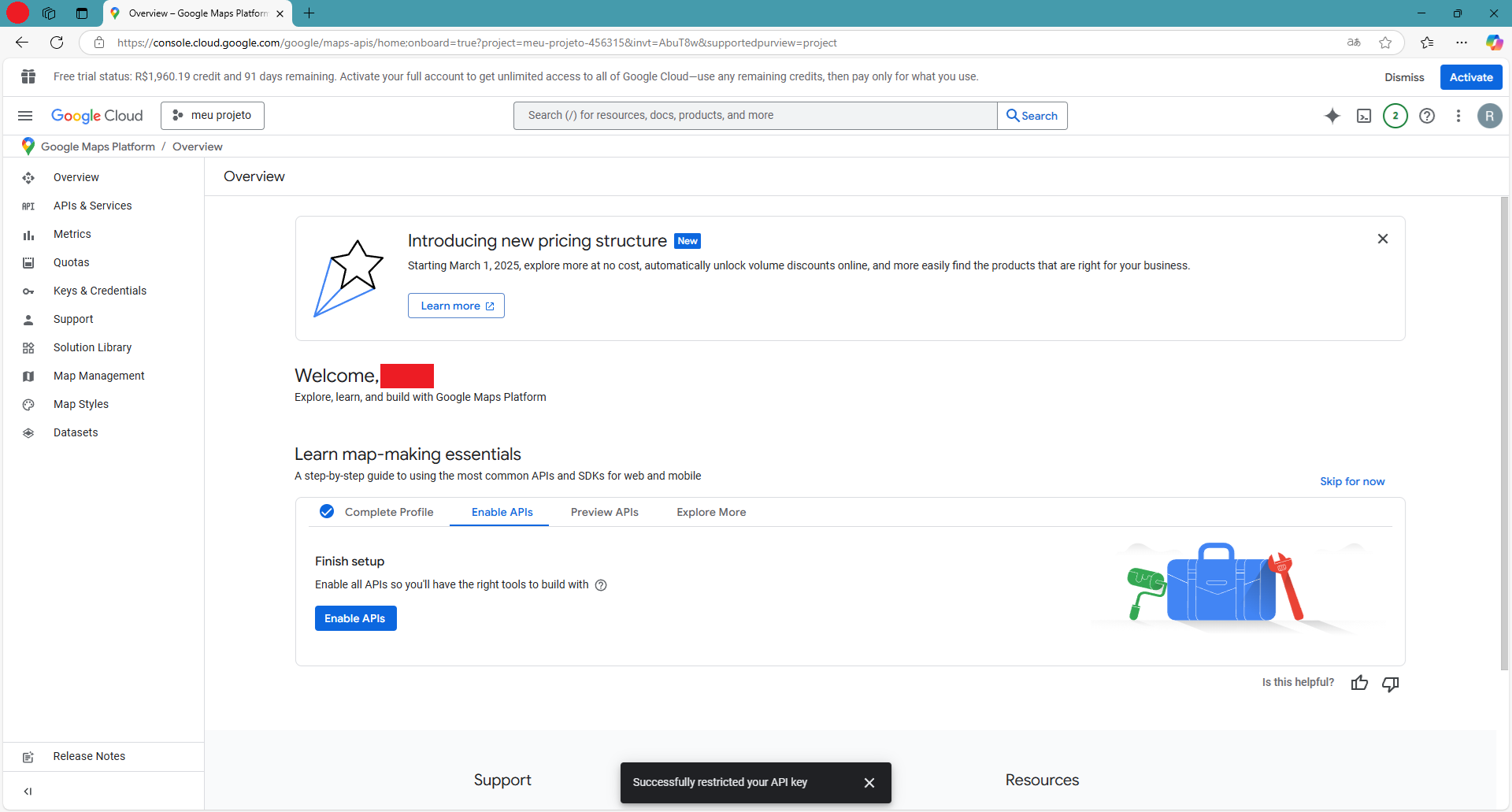
Task: Click in the resources search field
Action: [754, 115]
